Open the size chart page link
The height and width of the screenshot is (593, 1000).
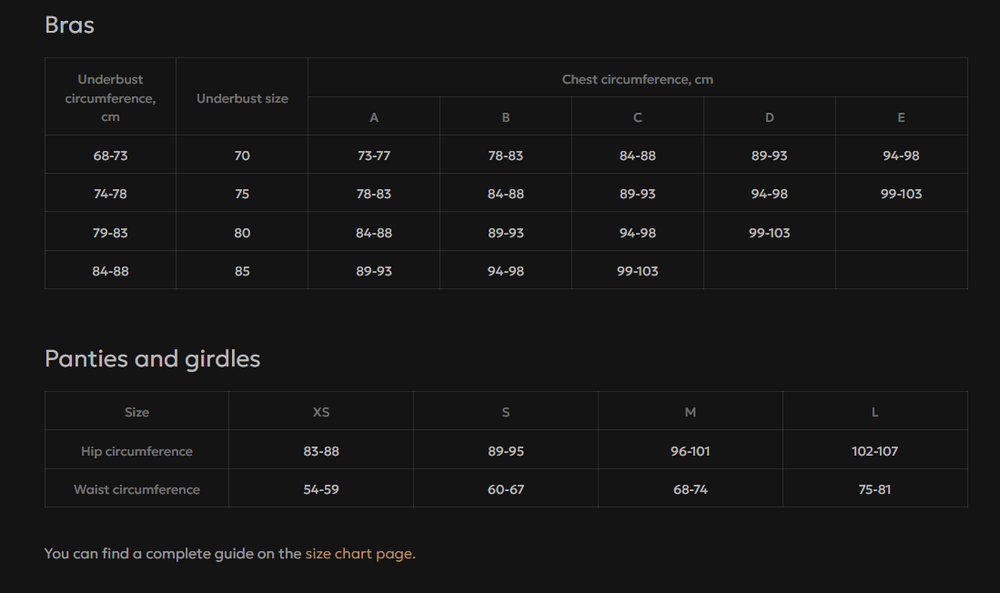click(x=360, y=553)
